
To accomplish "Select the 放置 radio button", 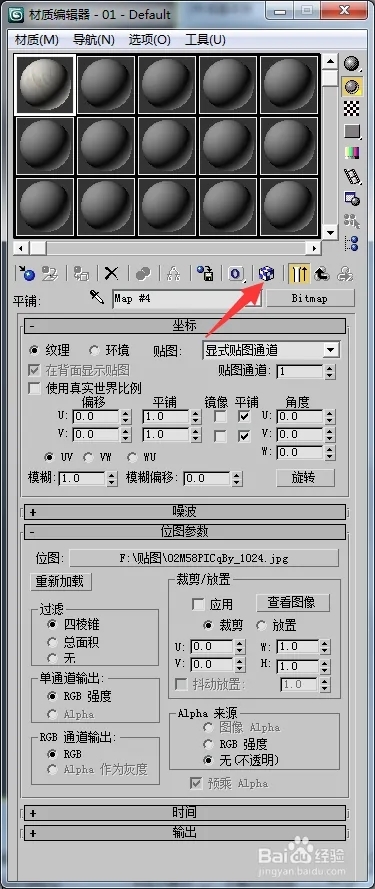I will point(261,625).
